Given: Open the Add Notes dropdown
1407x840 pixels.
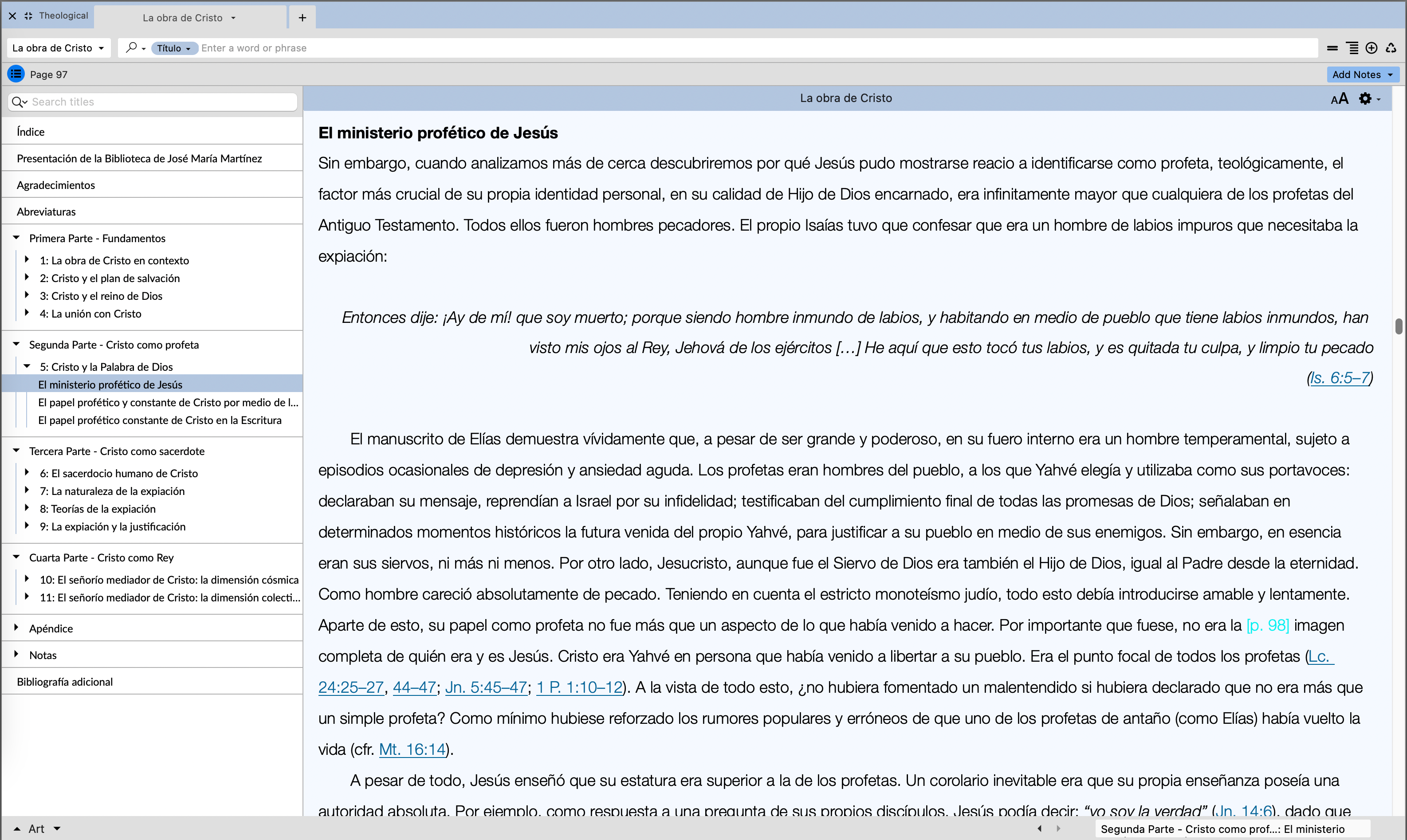Looking at the screenshot, I should [1362, 74].
